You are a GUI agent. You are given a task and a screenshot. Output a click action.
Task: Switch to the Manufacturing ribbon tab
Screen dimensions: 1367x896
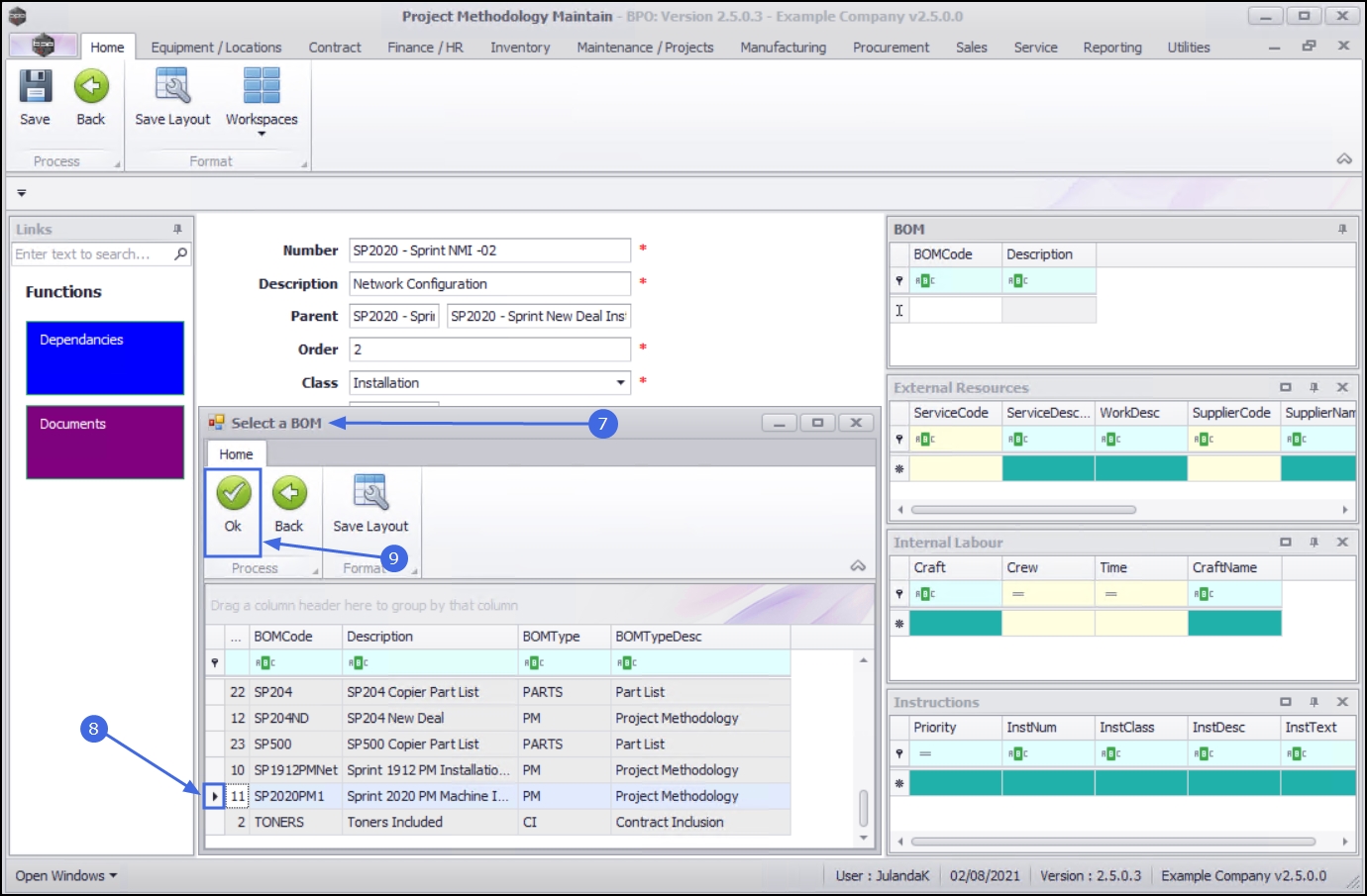pyautogui.click(x=783, y=48)
